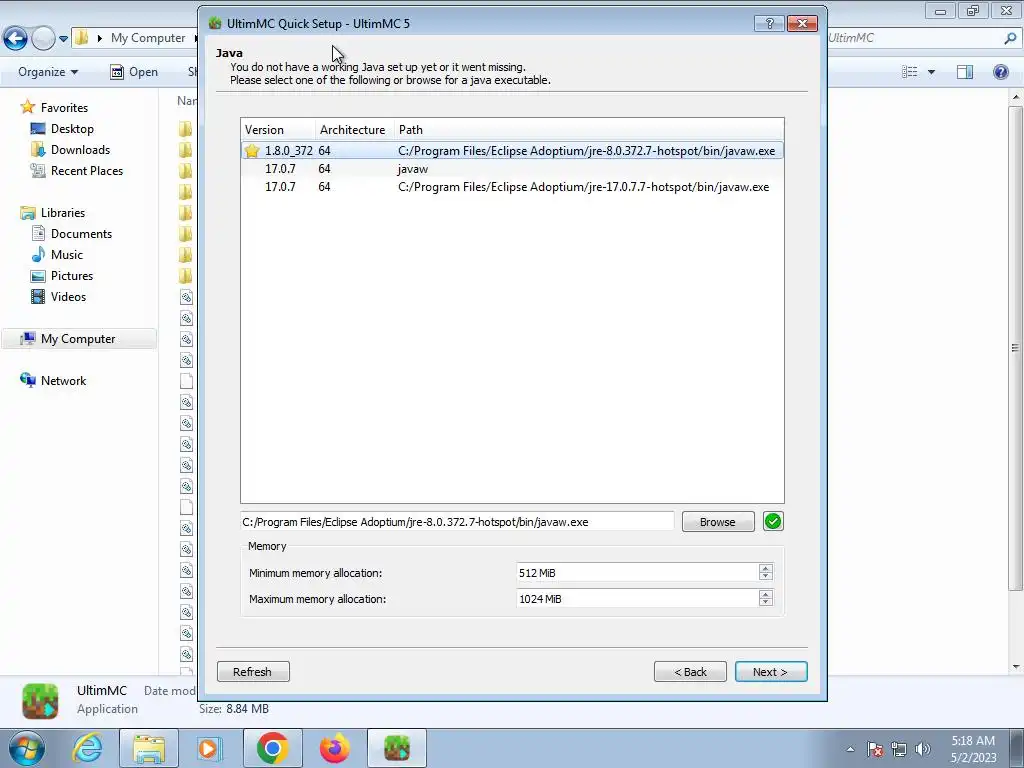Open Music library in sidebar
The image size is (1024, 768).
tap(67, 255)
